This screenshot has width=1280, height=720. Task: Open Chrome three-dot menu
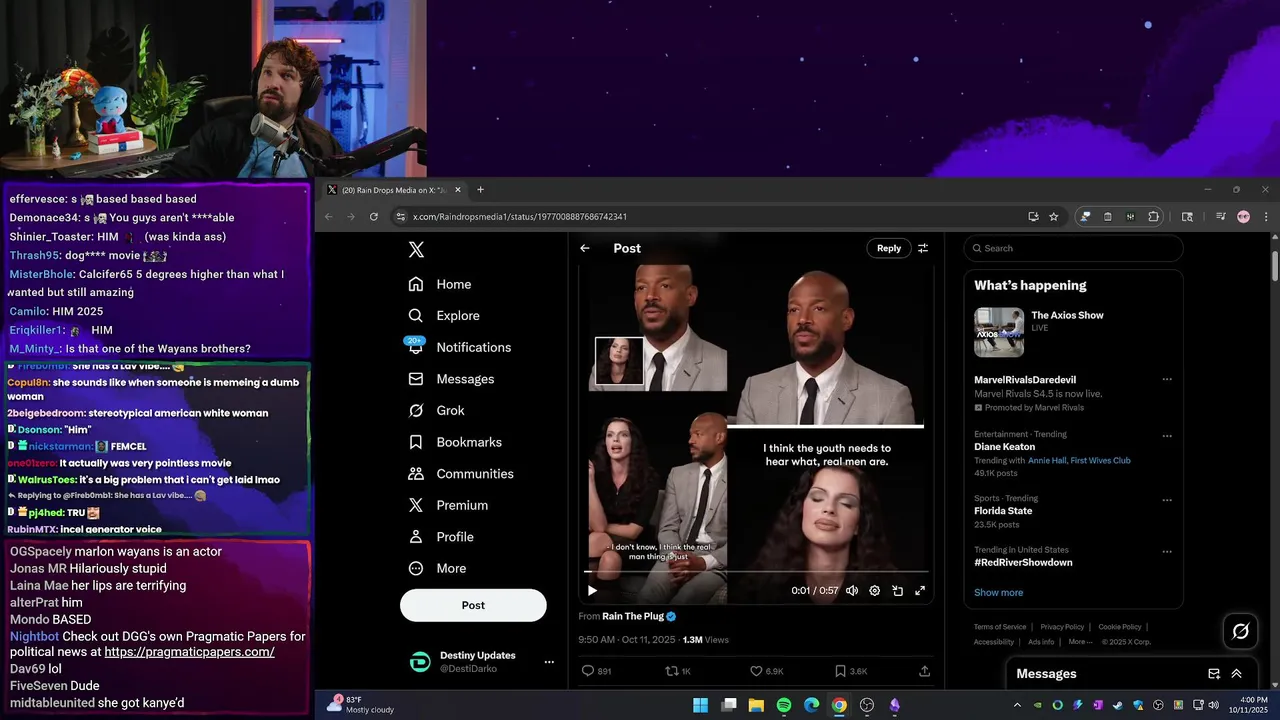tap(1266, 216)
